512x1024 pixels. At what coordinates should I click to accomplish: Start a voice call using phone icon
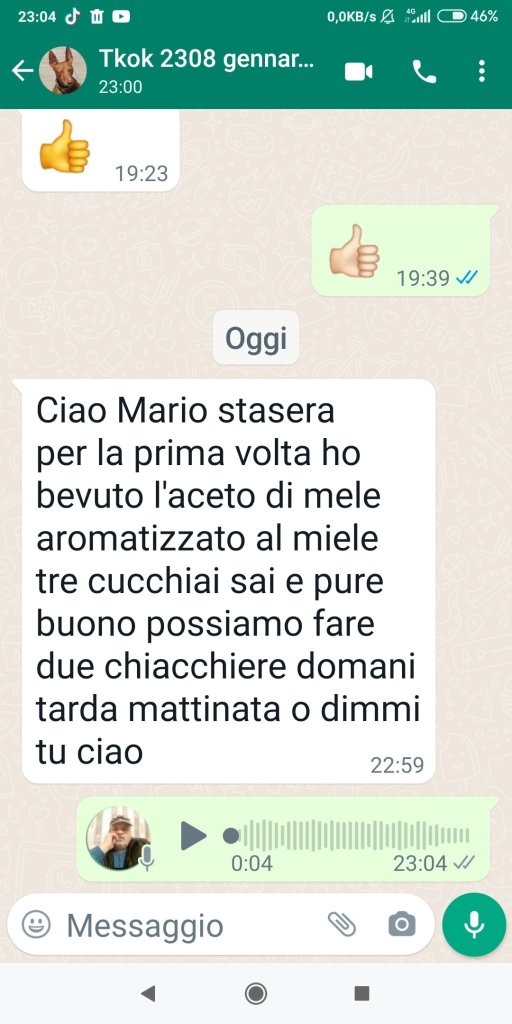click(424, 71)
